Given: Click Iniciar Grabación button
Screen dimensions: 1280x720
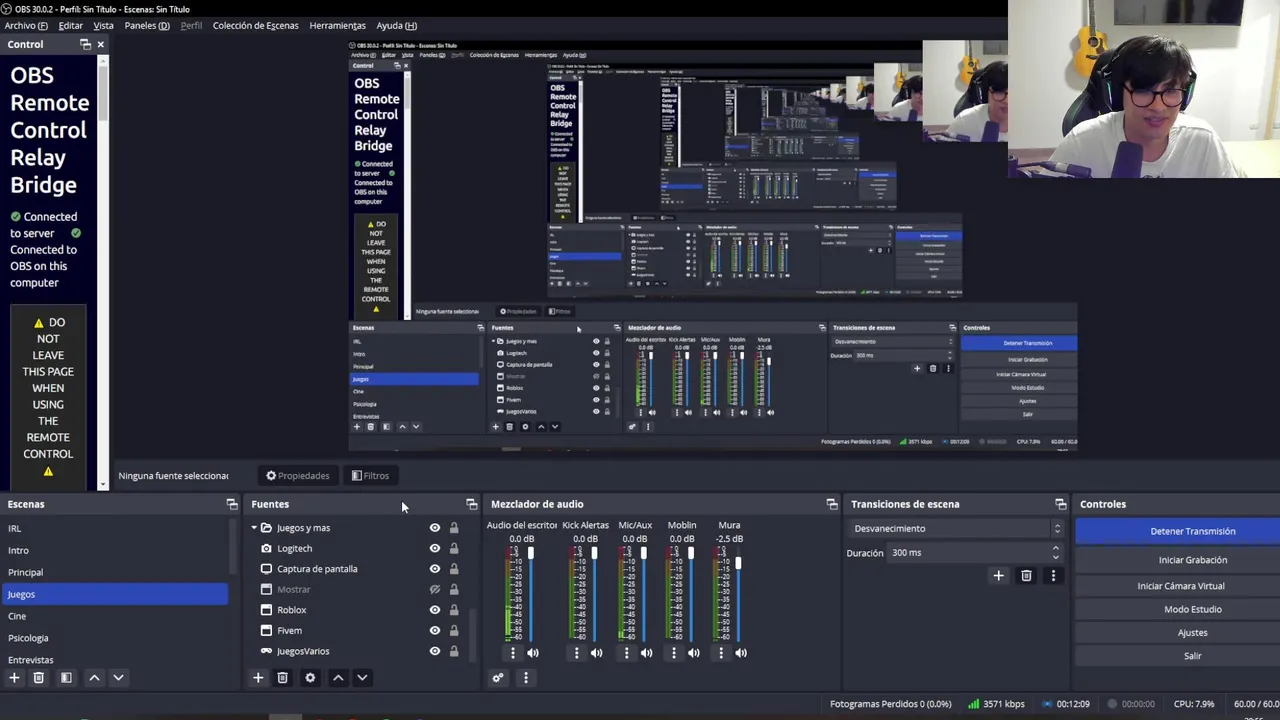Looking at the screenshot, I should [1178, 560].
